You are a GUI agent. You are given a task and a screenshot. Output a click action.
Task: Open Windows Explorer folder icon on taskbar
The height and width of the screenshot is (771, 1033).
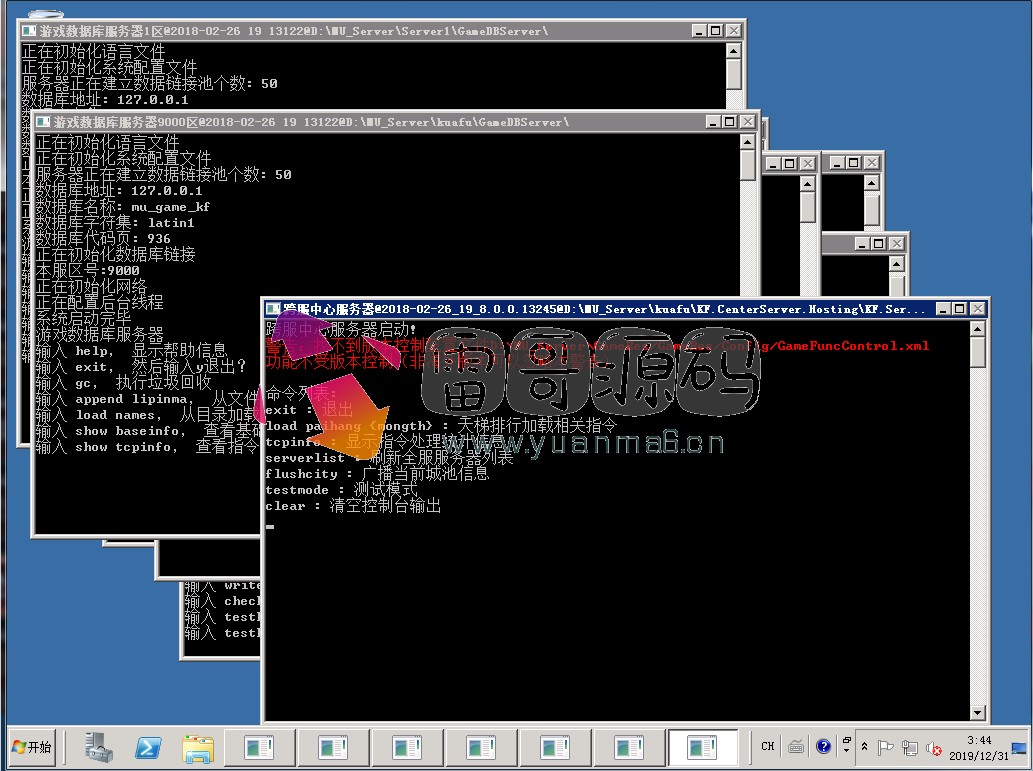click(198, 747)
